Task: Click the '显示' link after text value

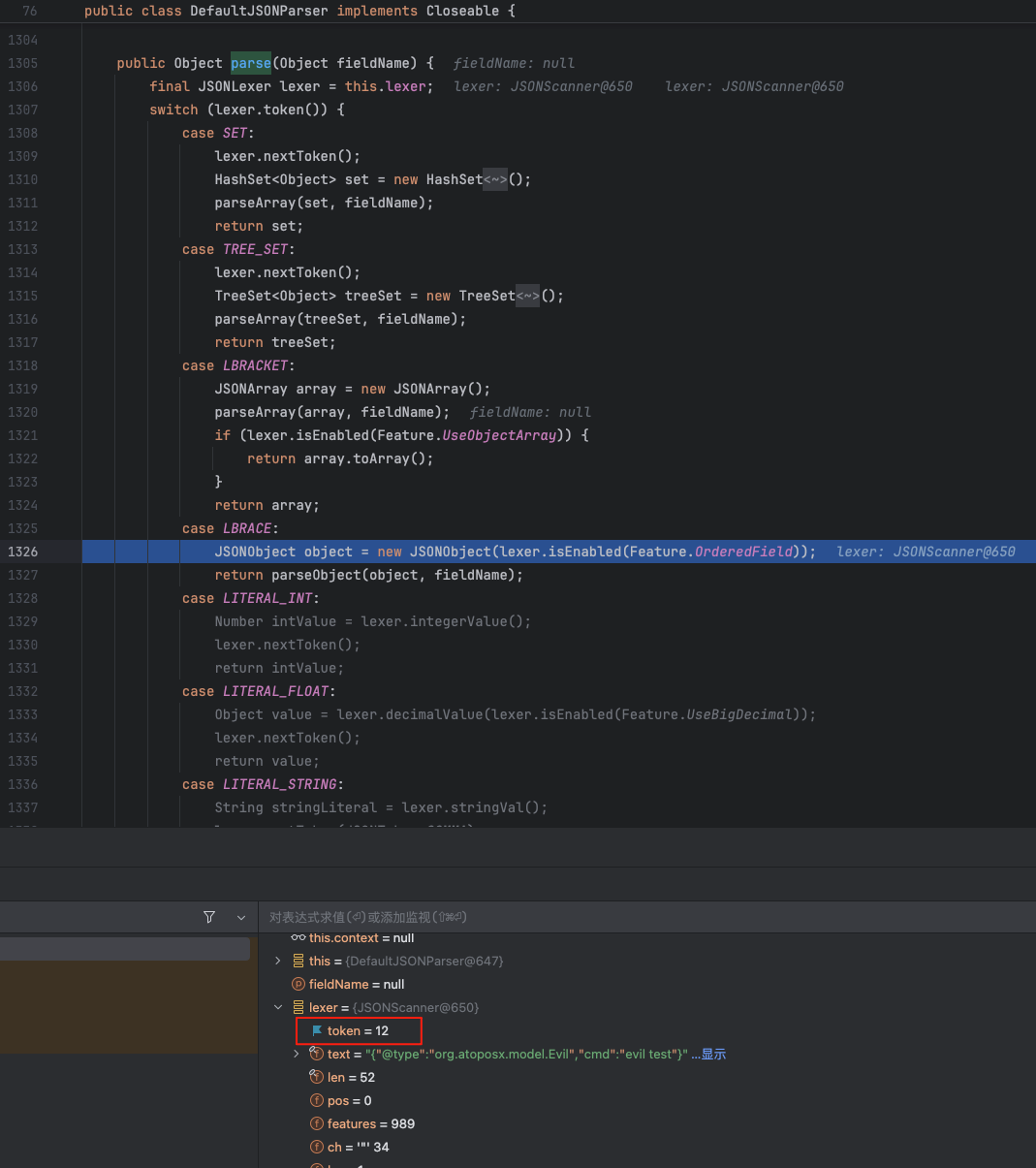Action: tap(713, 1054)
